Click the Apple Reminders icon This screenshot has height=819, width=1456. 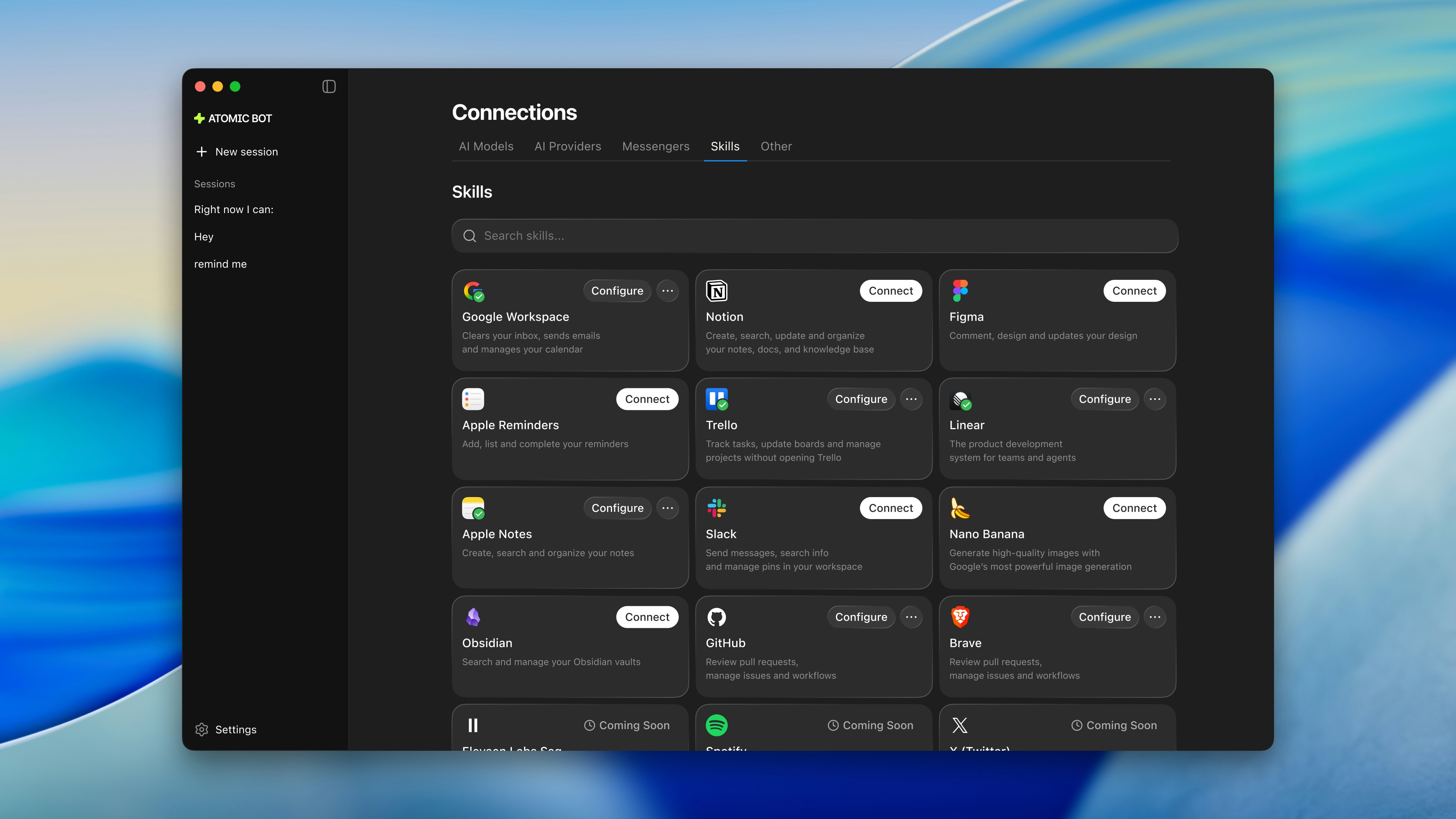click(473, 399)
